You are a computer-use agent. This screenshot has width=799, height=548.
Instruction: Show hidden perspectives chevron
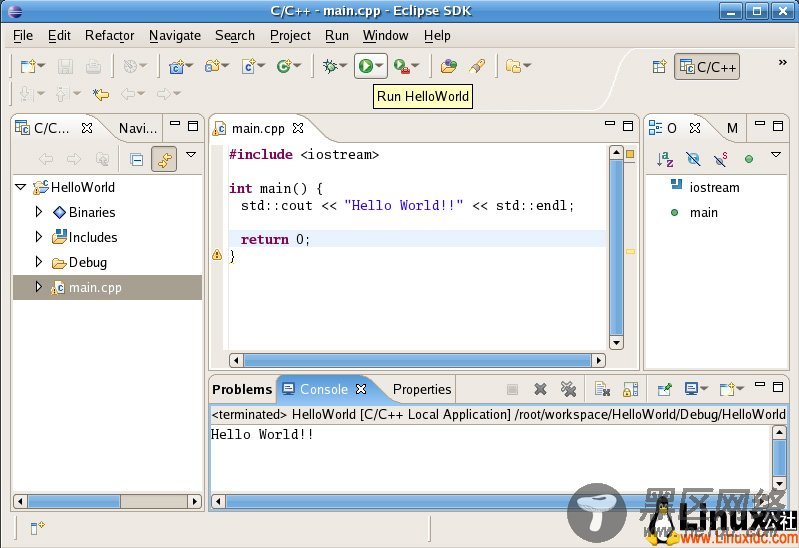[x=782, y=62]
